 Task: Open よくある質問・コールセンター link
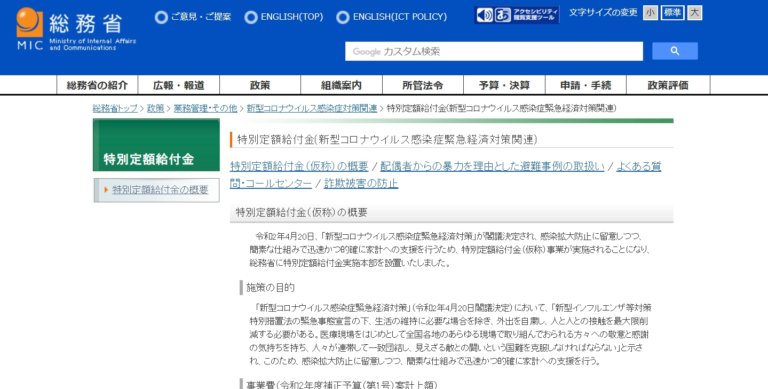coord(638,167)
